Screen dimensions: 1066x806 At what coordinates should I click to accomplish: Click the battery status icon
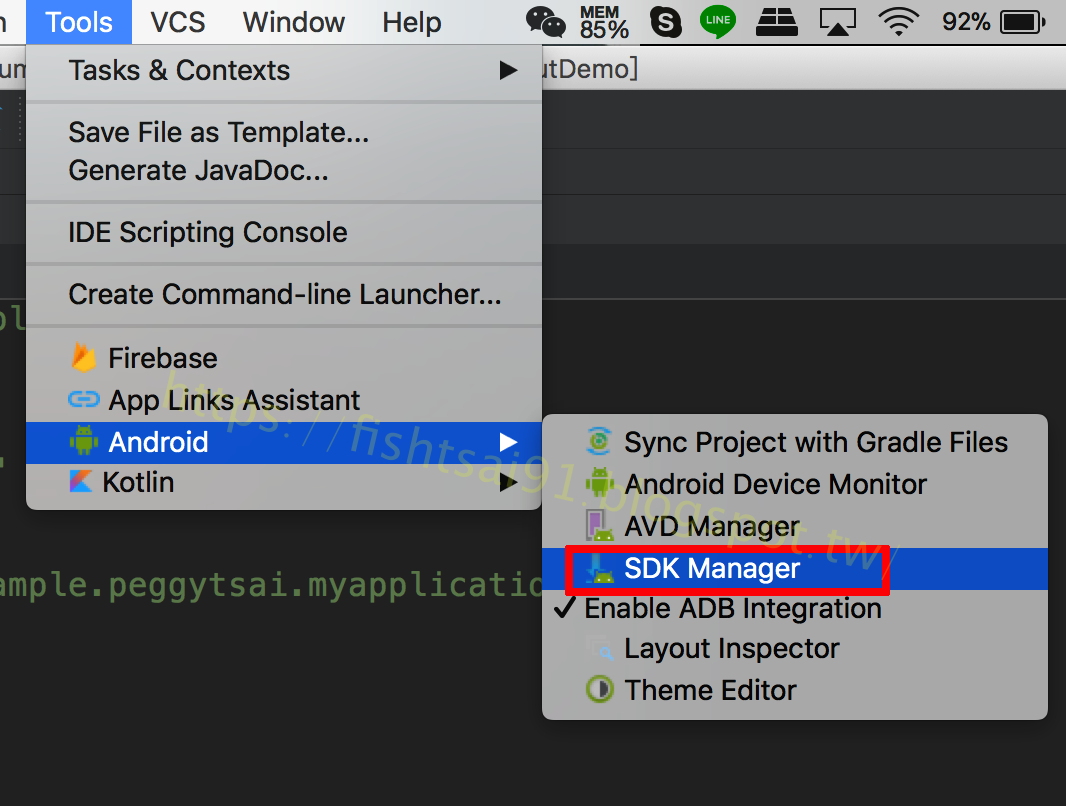[x=1023, y=22]
